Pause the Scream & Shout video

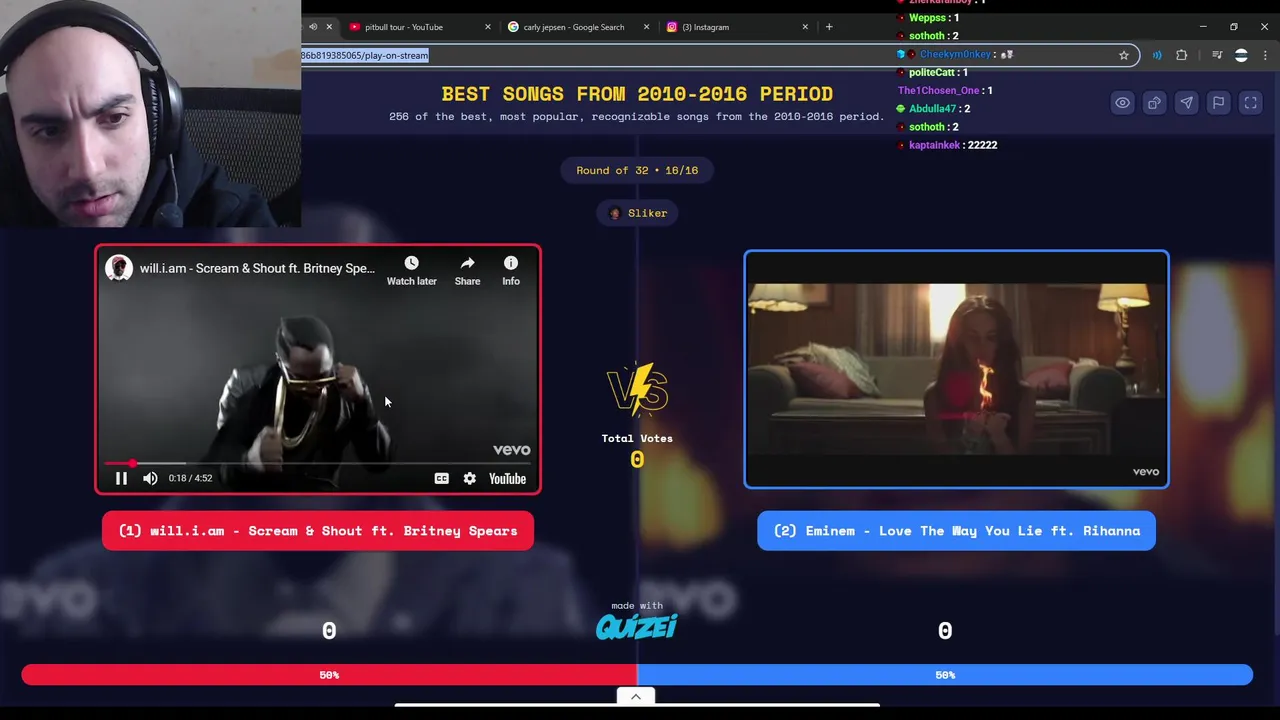click(121, 478)
